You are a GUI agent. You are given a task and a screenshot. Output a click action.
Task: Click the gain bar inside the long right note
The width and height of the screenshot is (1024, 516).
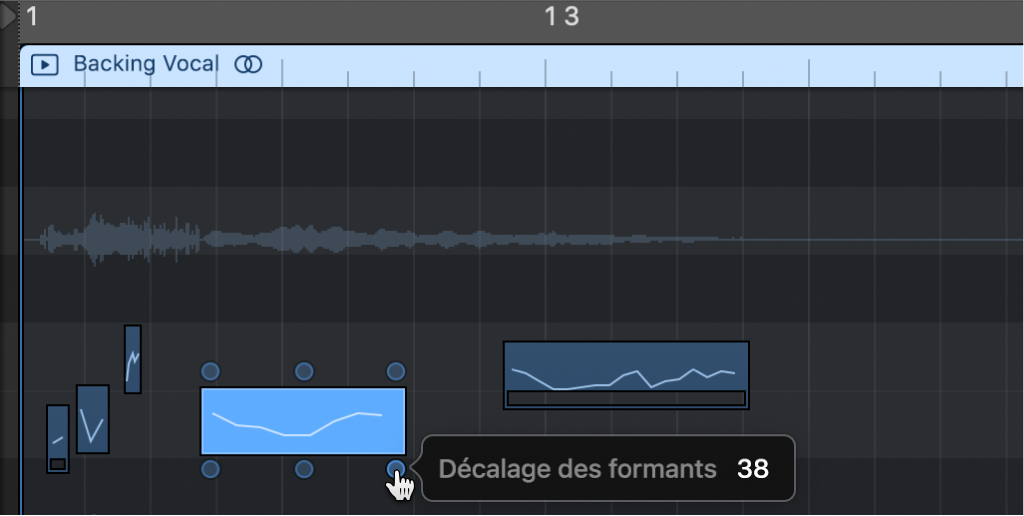pyautogui.click(x=626, y=398)
